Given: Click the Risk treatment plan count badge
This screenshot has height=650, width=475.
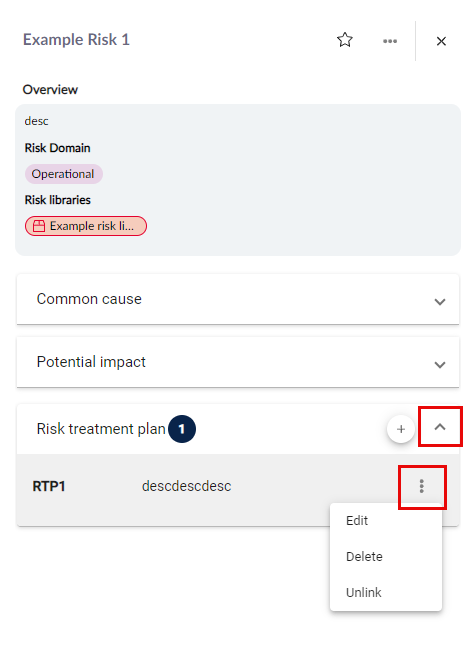Looking at the screenshot, I should click(x=182, y=429).
